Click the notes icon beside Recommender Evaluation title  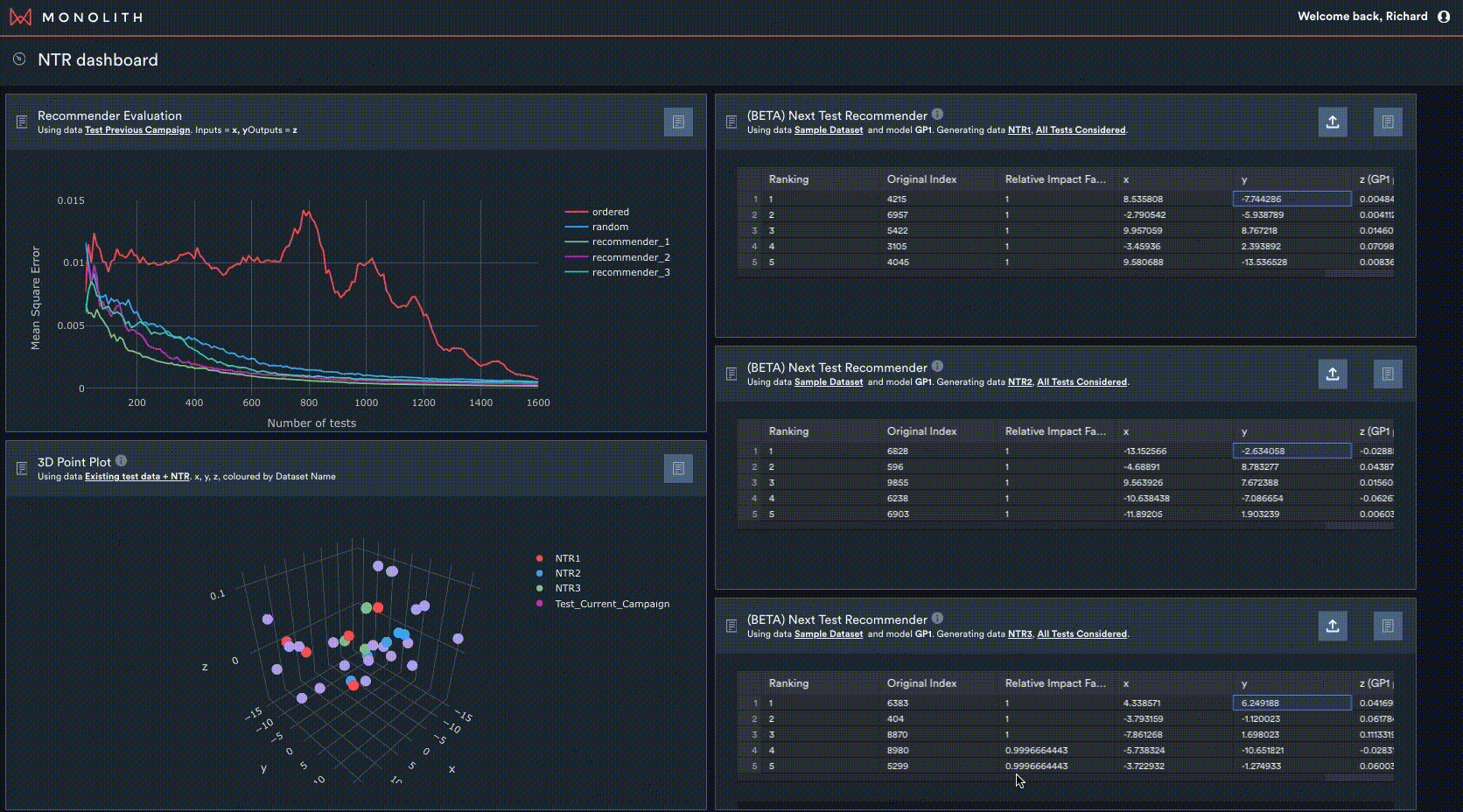(21, 122)
